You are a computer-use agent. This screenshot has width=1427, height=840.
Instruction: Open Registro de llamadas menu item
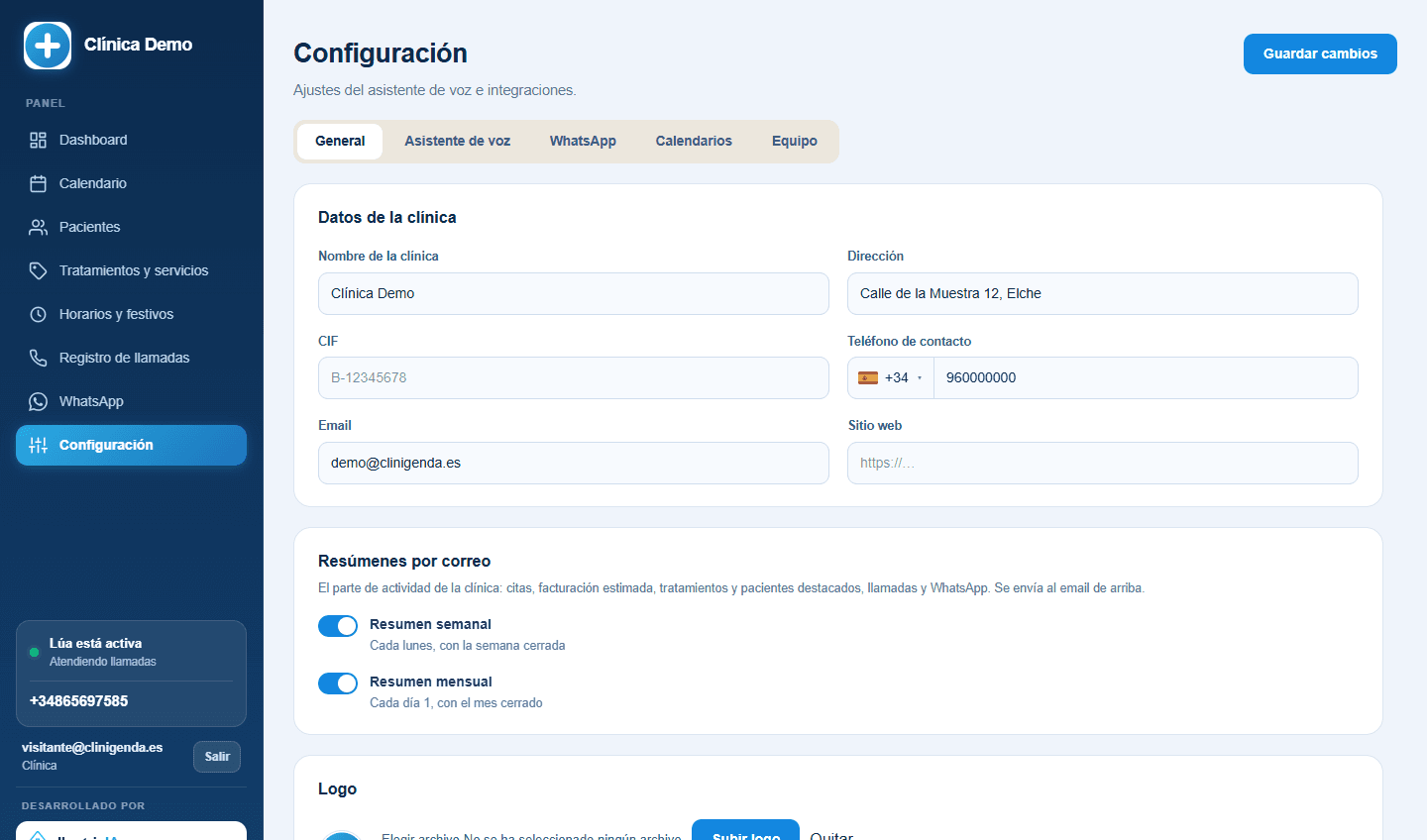[131, 358]
